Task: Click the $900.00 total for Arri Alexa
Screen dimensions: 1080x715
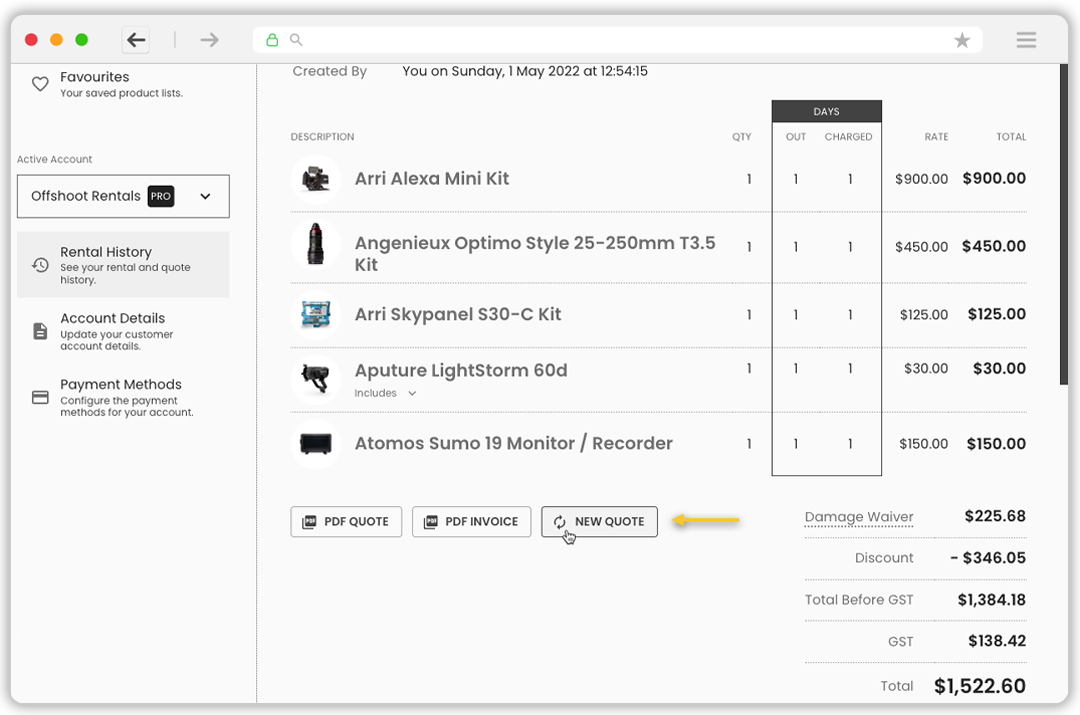Action: click(x=994, y=178)
